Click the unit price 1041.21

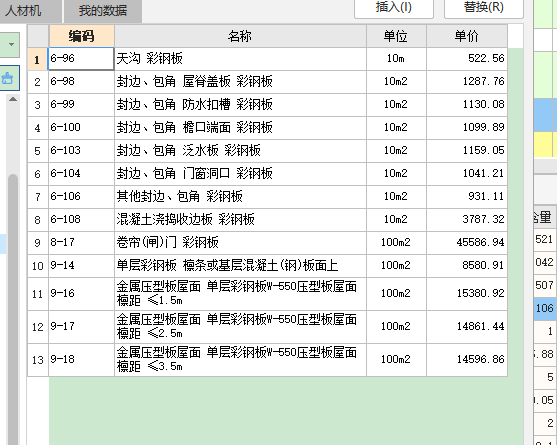467,174
